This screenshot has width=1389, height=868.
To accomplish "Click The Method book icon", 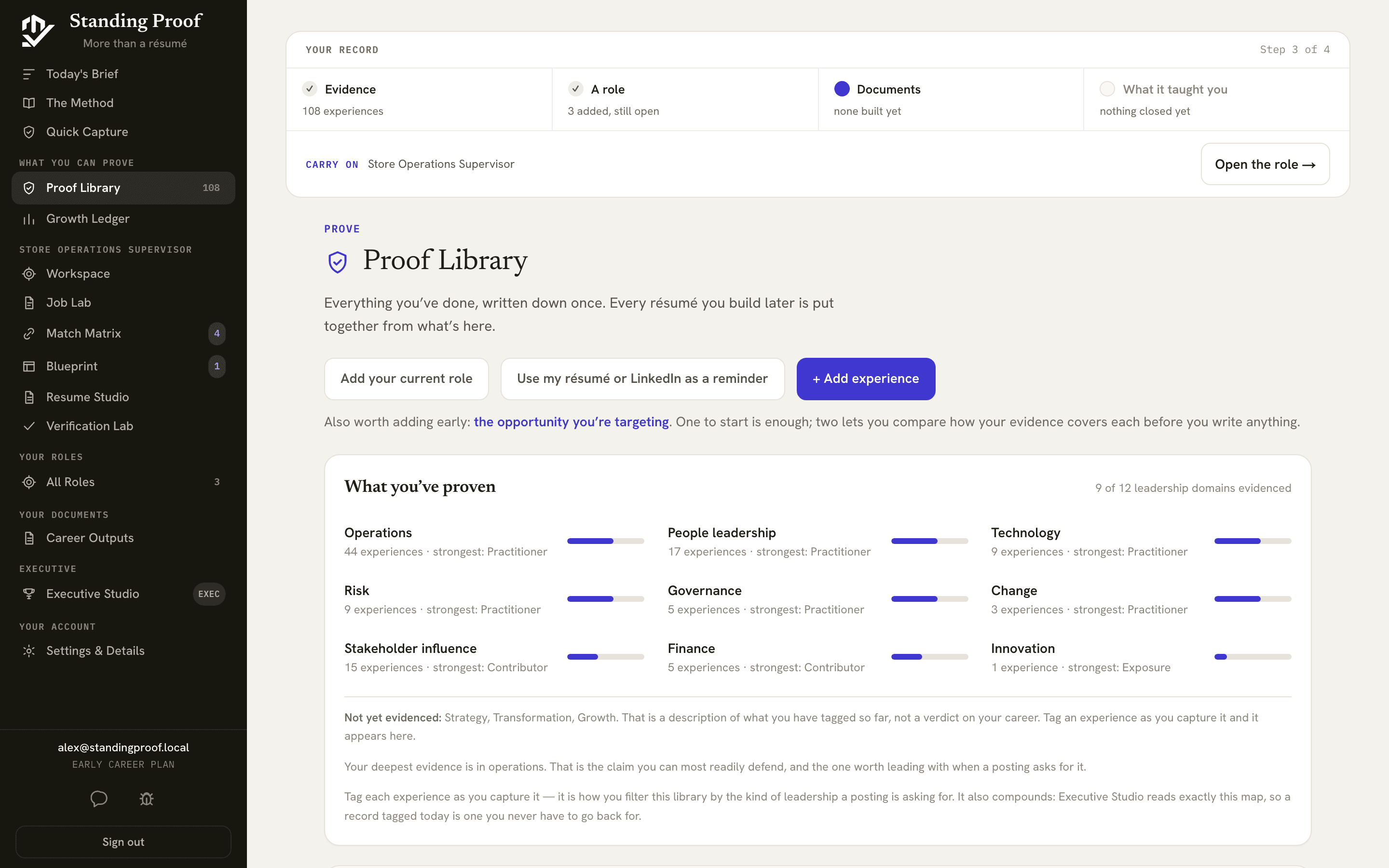I will [x=29, y=103].
